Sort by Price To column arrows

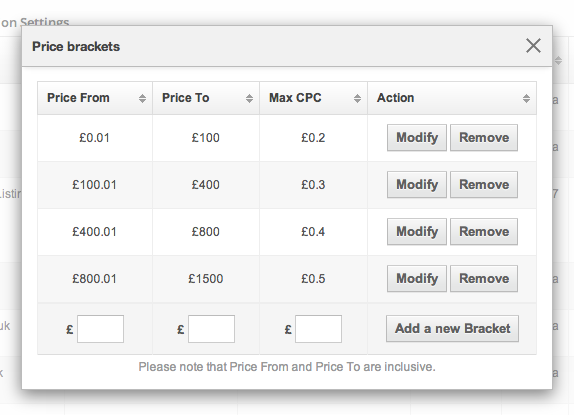249,98
